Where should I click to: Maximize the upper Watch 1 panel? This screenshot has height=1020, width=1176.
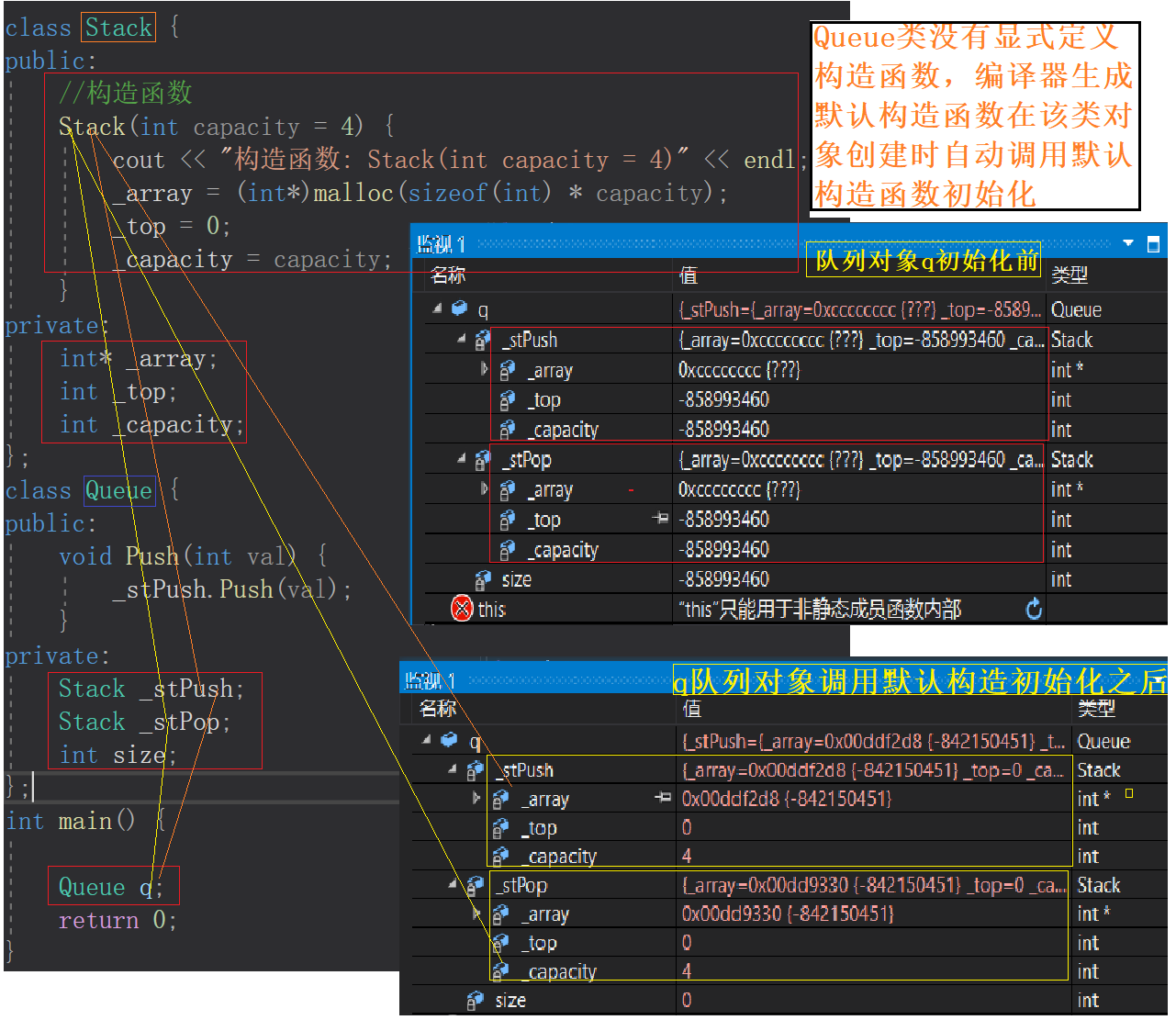pyautogui.click(x=1153, y=244)
